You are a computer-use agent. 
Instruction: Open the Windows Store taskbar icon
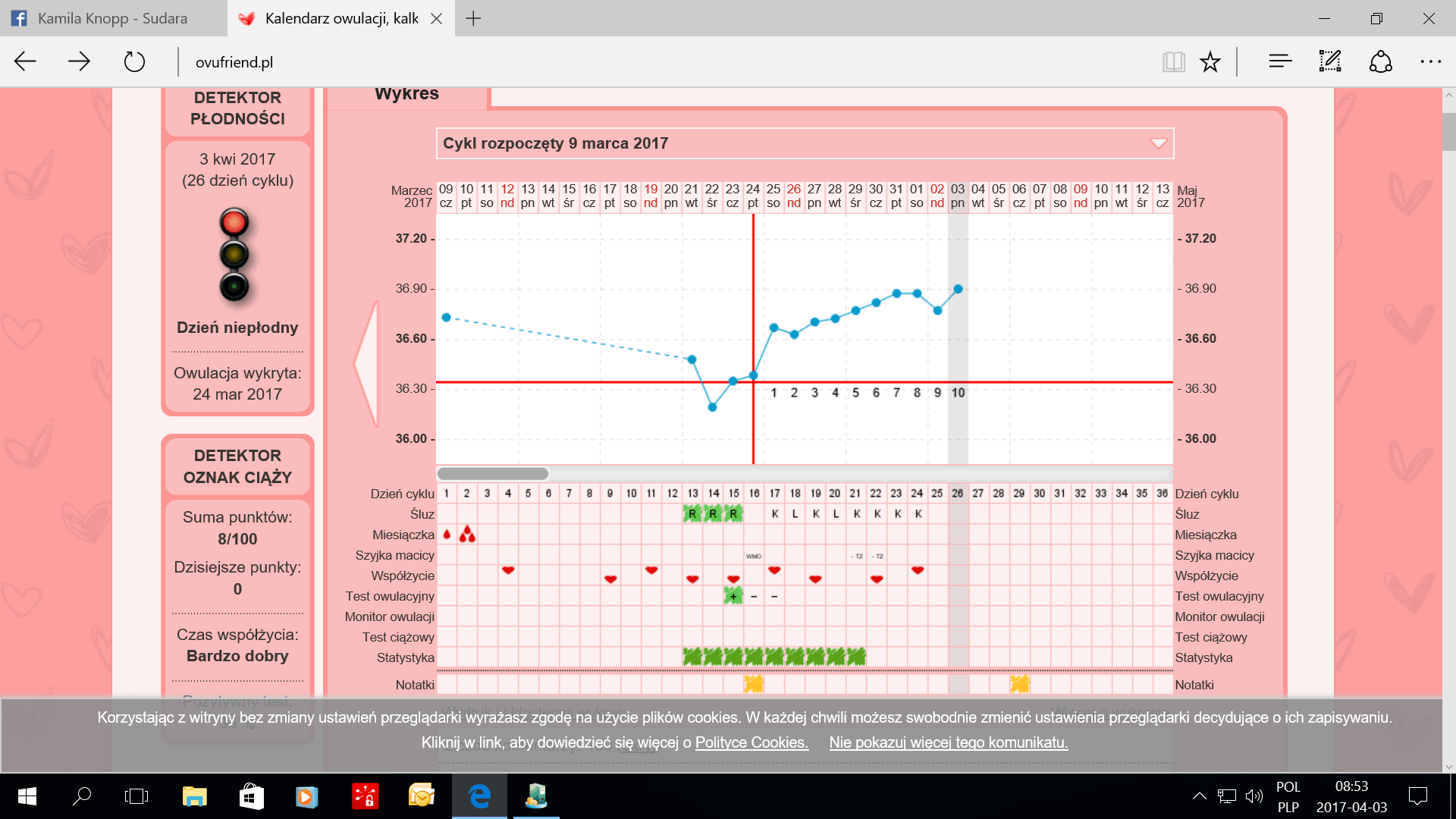pyautogui.click(x=251, y=796)
